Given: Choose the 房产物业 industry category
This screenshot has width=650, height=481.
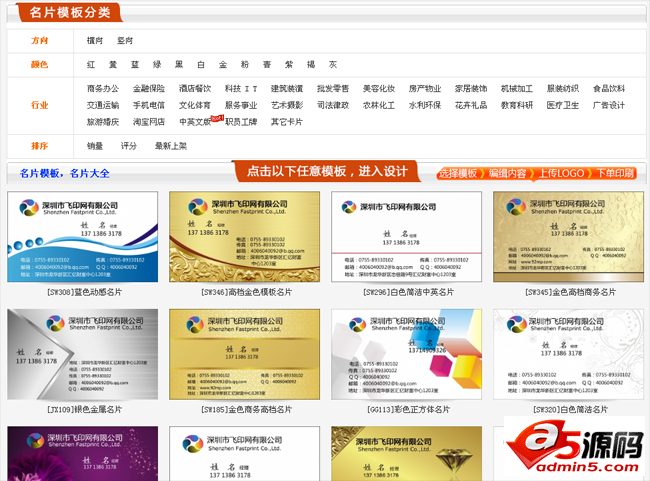Looking at the screenshot, I should point(425,89).
